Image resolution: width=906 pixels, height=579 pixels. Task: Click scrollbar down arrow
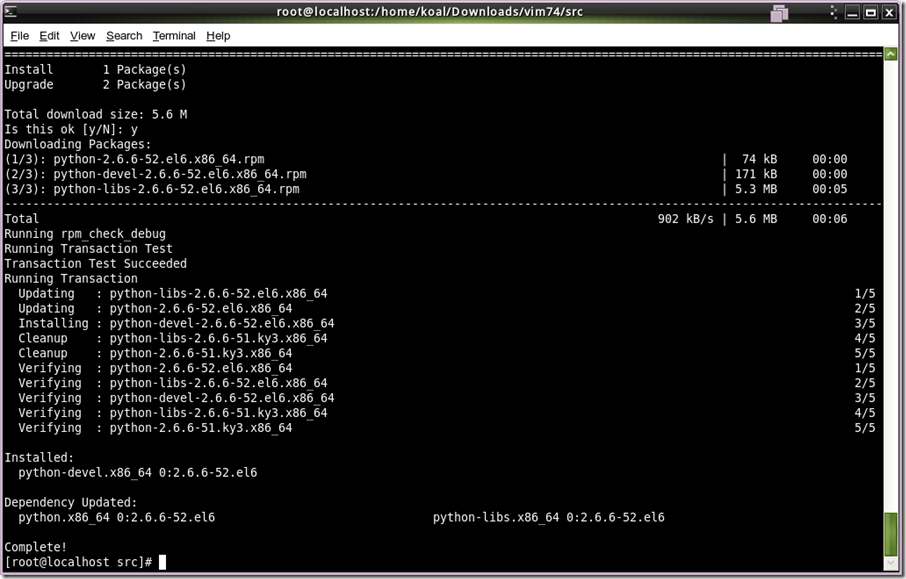pos(890,563)
